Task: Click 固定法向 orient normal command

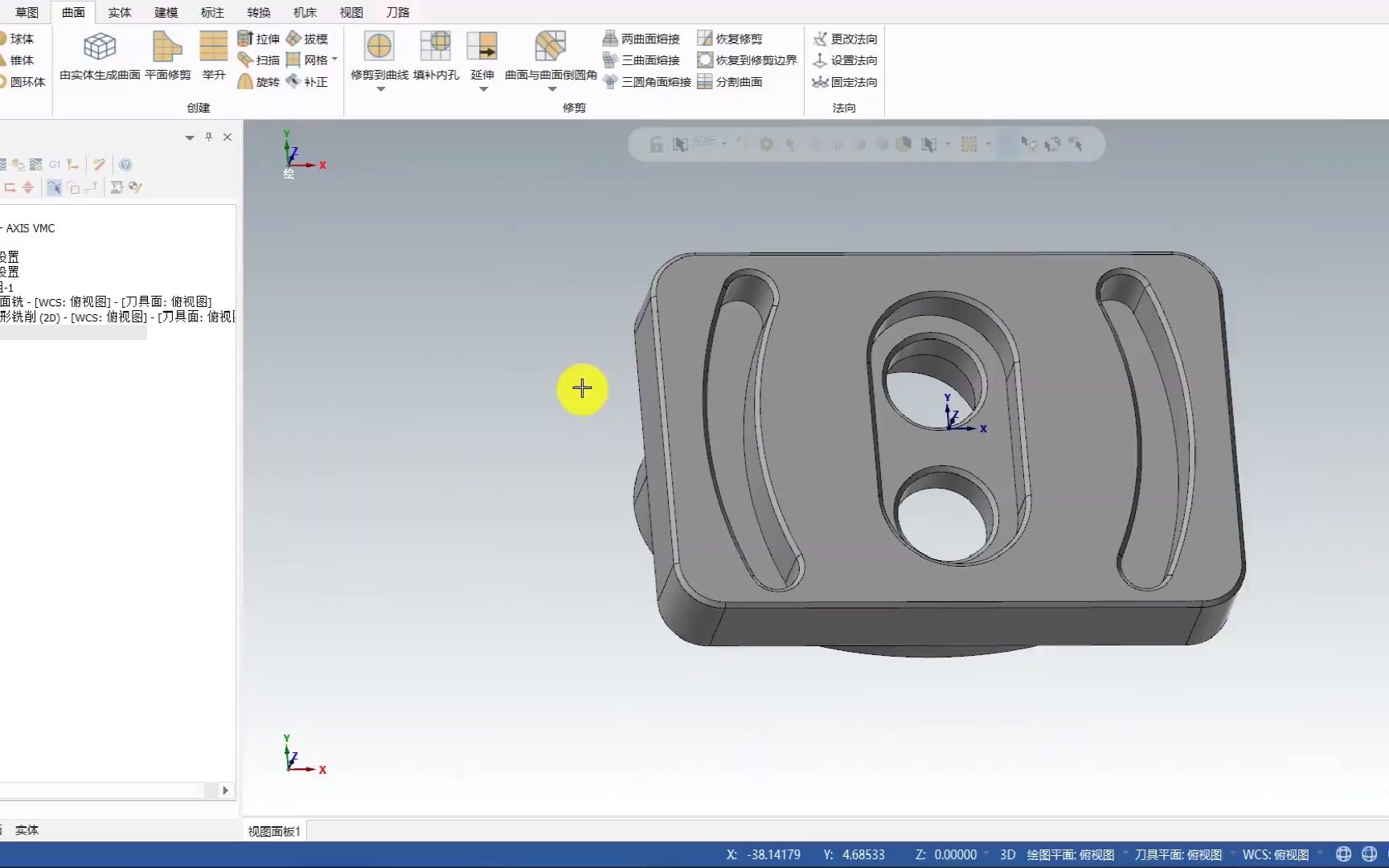Action: (845, 82)
